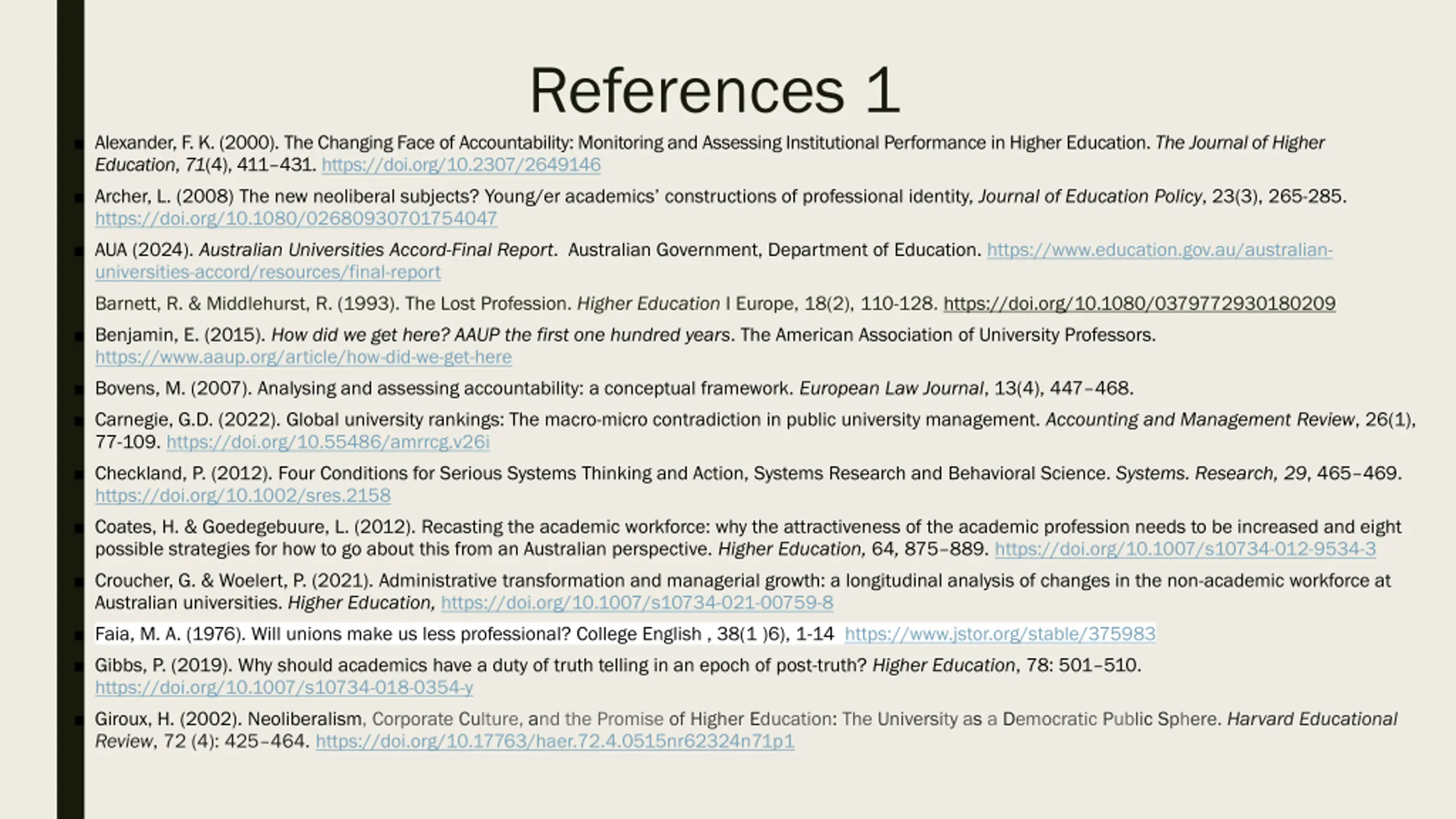Click 'Checkland, P. (2012)' reference text
Viewport: 1456px width, 819px height.
184,473
